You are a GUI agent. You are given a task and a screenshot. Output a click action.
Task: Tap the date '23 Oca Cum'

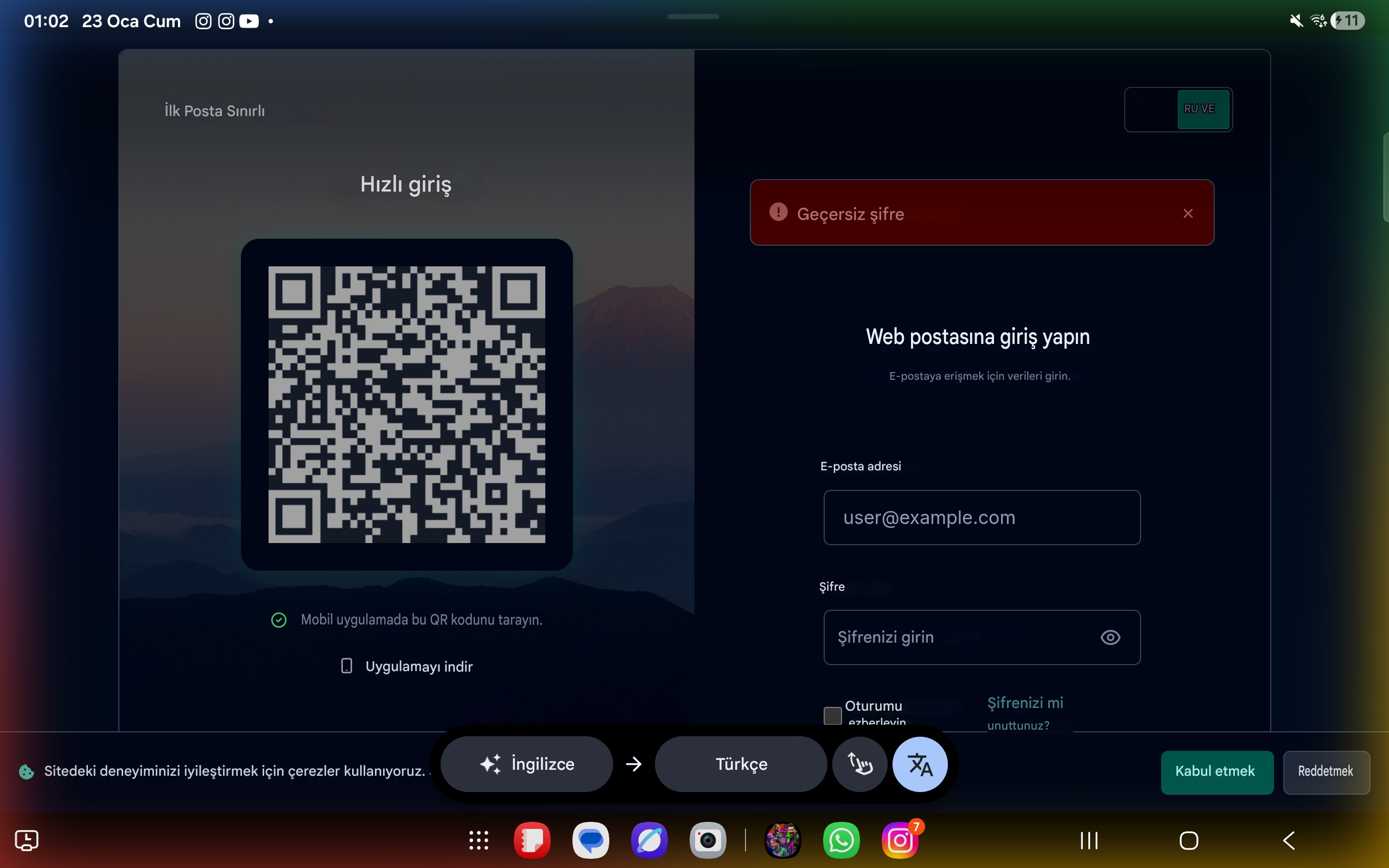(x=131, y=21)
